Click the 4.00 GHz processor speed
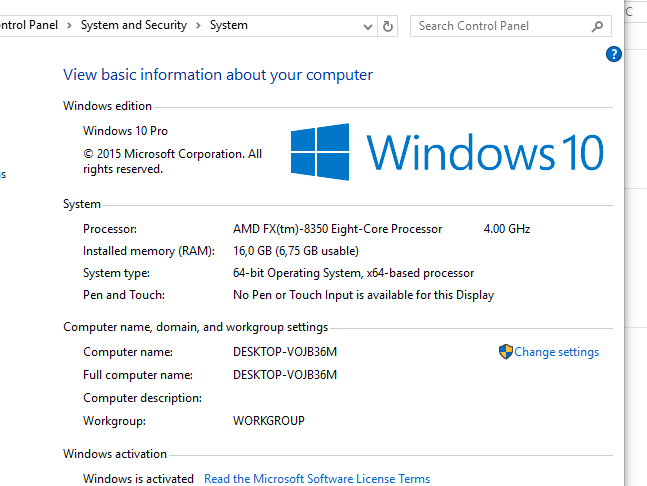The width and height of the screenshot is (647, 486). 507,229
